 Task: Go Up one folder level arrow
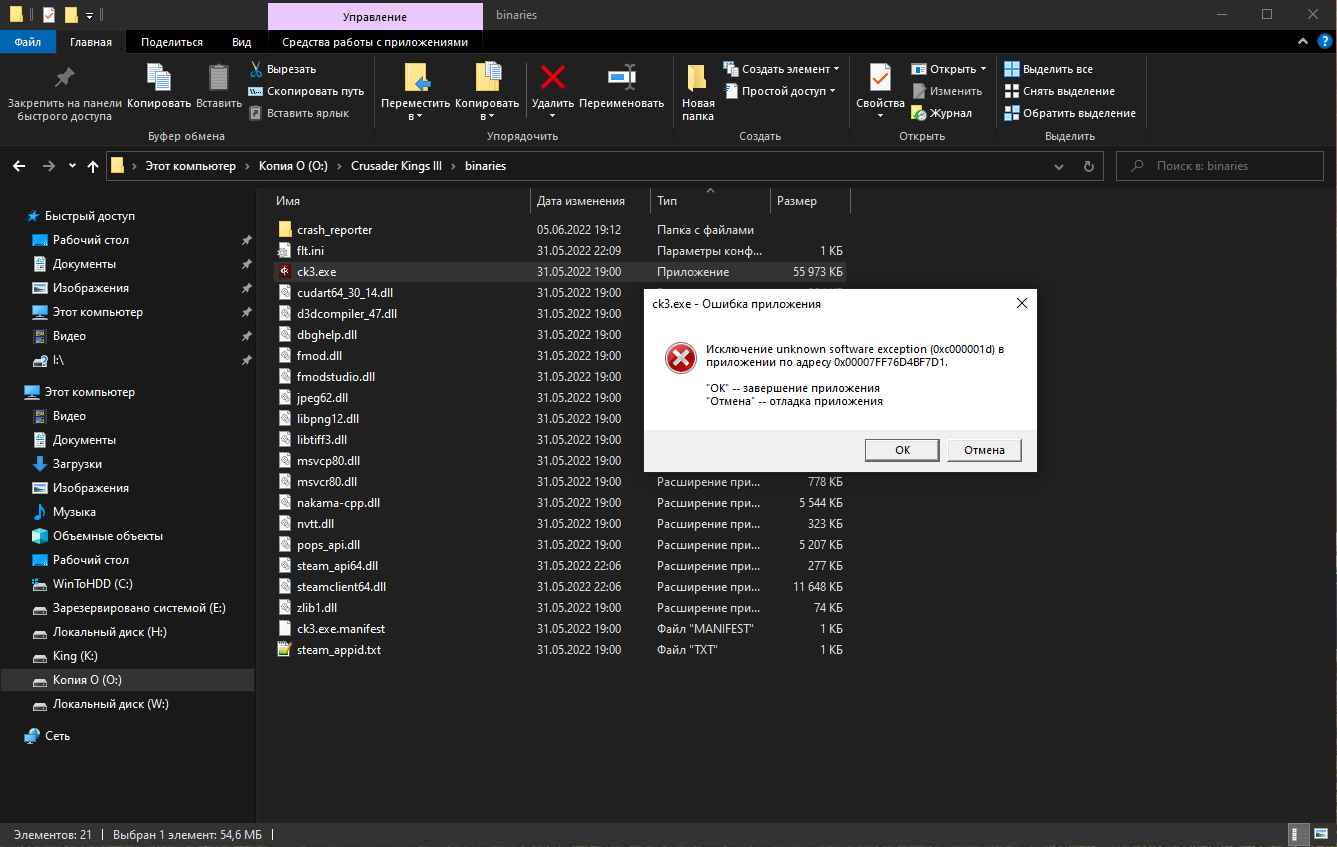click(x=93, y=166)
